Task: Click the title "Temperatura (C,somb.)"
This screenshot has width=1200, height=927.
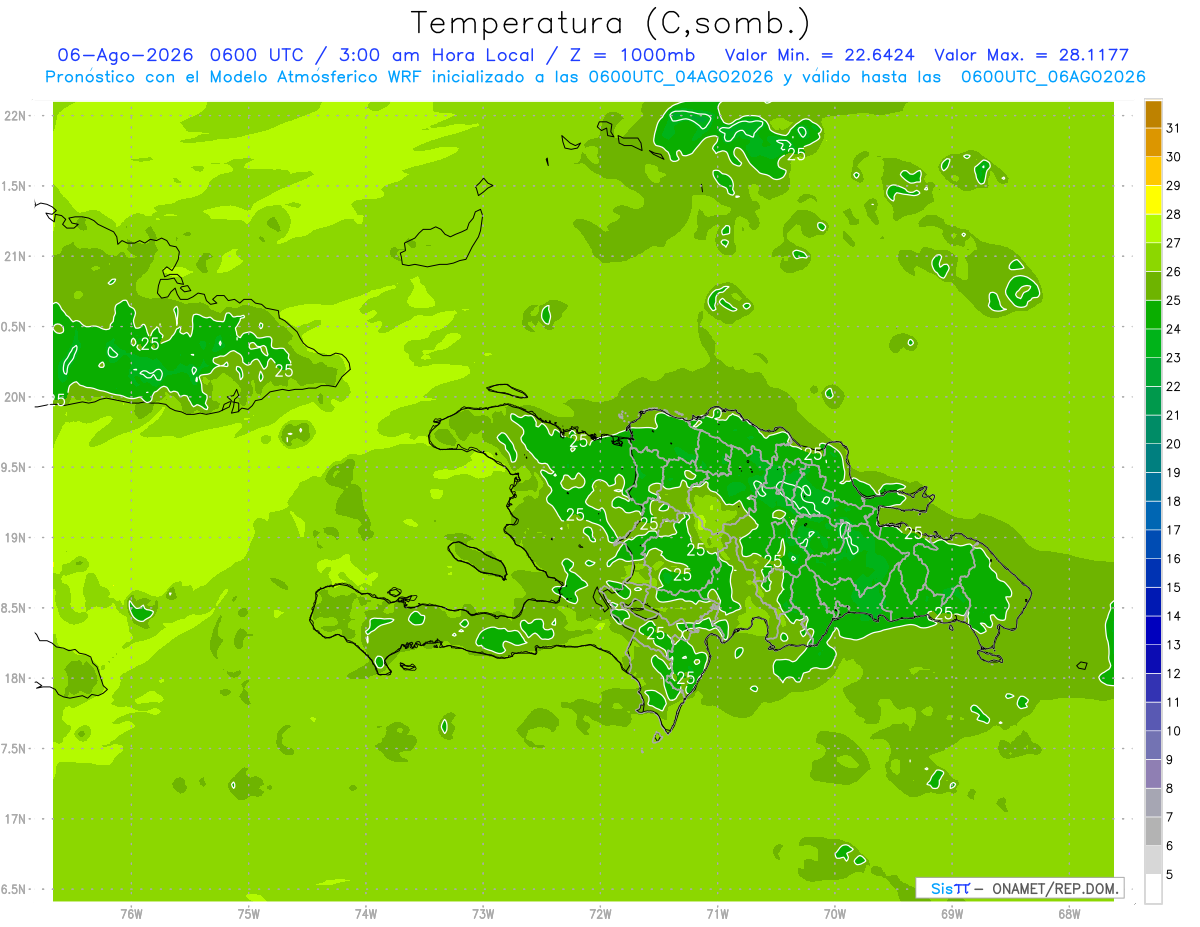Action: point(610,23)
